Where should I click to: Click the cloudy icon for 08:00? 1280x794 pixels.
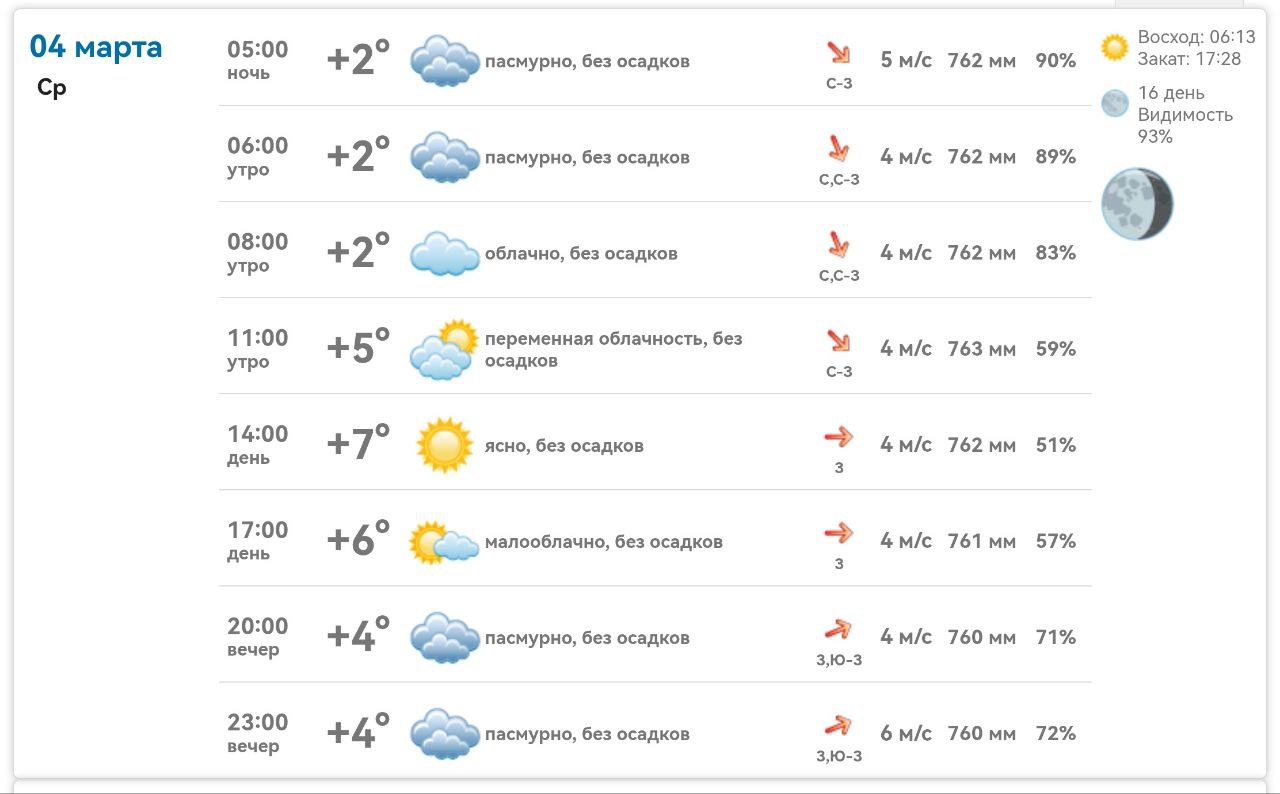[445, 253]
